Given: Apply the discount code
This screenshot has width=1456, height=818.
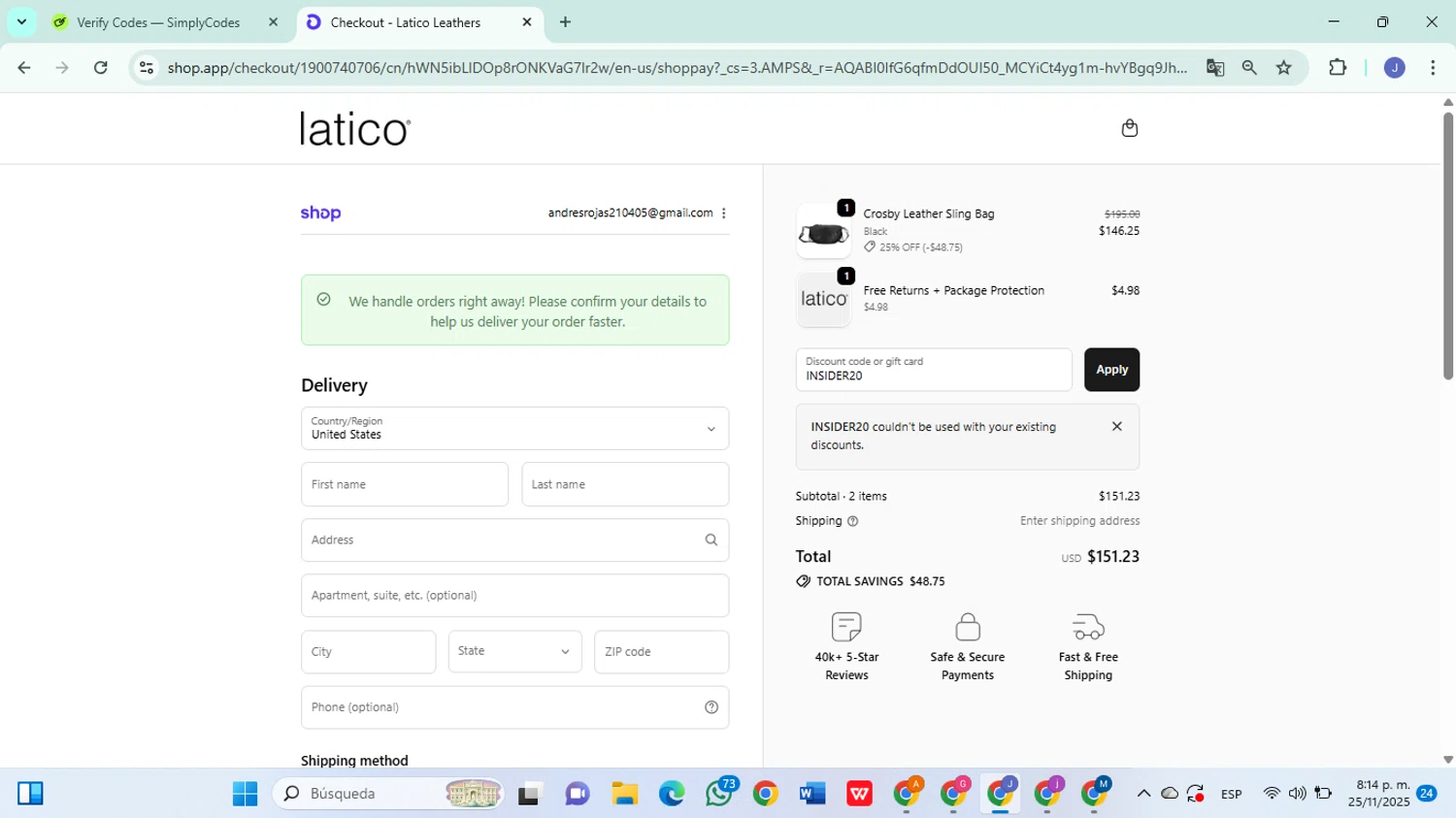Looking at the screenshot, I should coord(1111,370).
